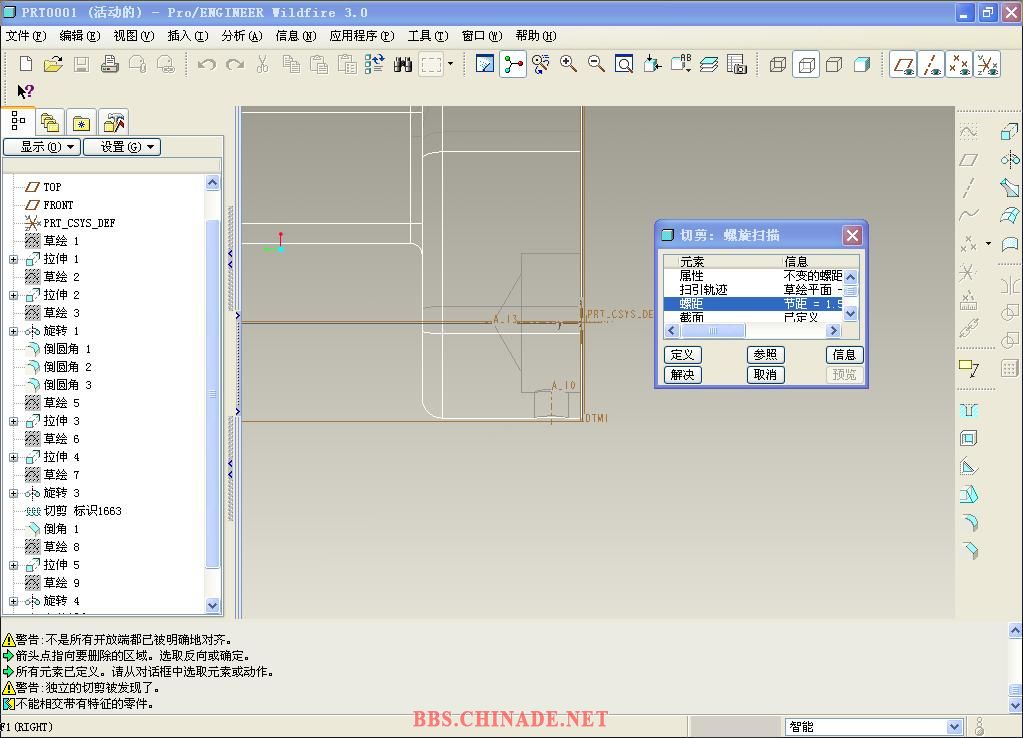Refit the model to screen icon

click(x=624, y=64)
